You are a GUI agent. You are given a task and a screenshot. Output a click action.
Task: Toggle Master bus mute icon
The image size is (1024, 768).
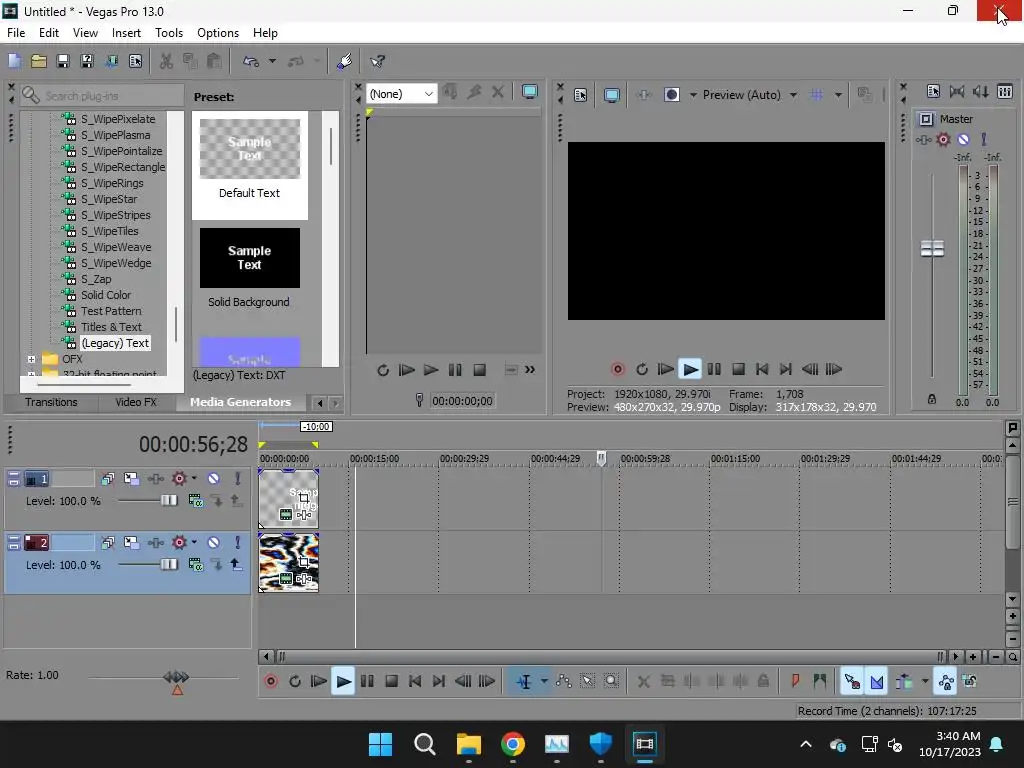[x=963, y=139]
